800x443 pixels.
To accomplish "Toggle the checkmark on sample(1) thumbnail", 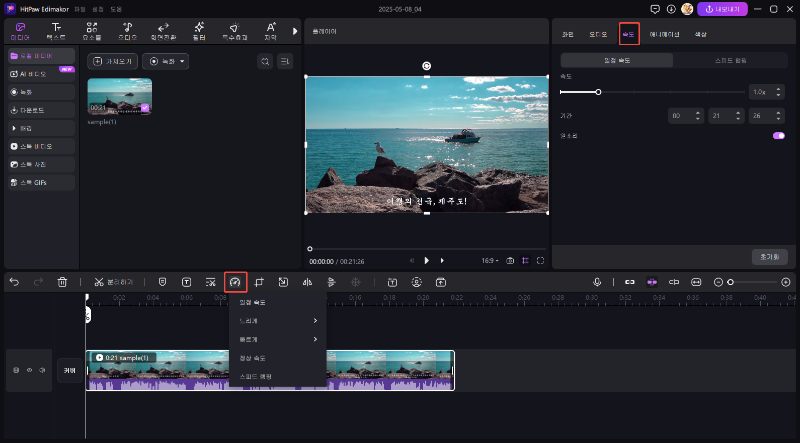I will coord(145,107).
